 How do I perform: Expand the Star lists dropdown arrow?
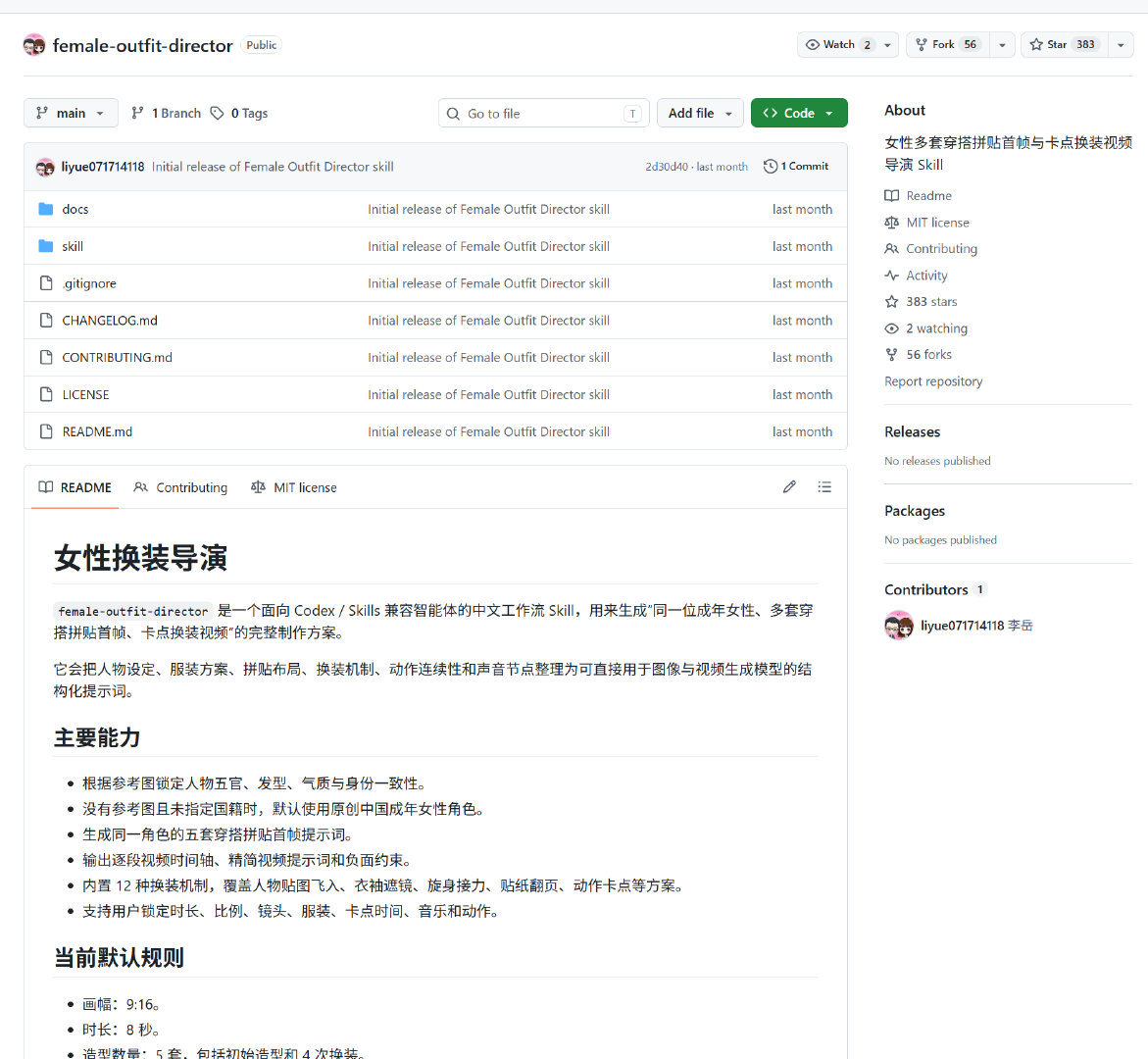point(1121,45)
